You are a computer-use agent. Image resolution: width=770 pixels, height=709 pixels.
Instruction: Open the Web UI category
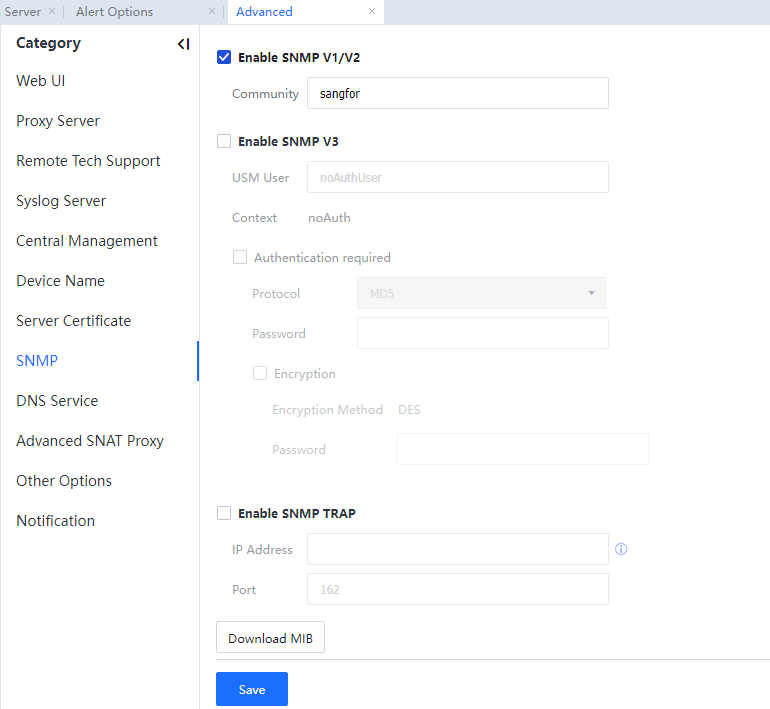[x=41, y=81]
